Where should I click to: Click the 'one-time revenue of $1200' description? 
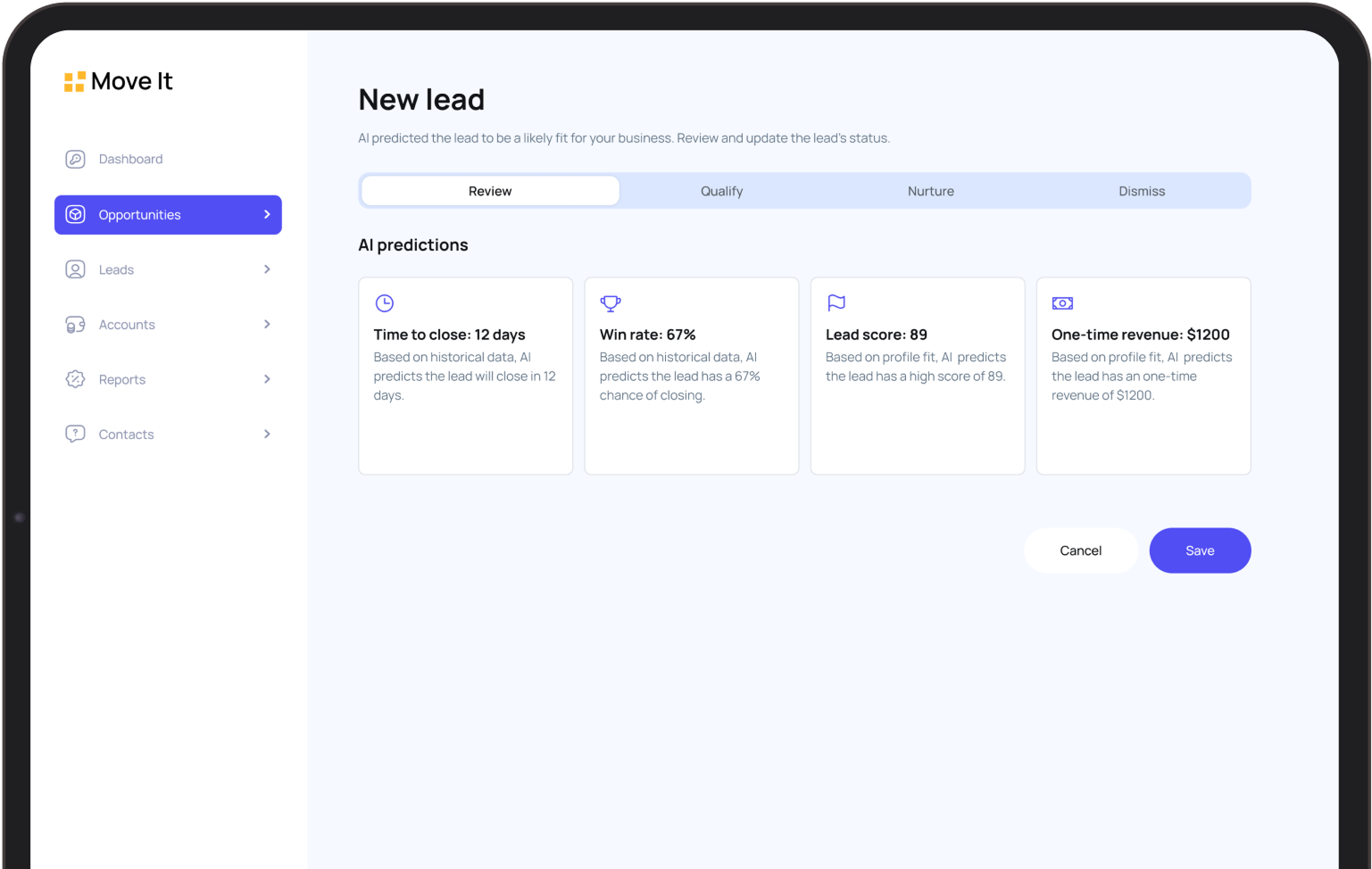pos(1142,377)
